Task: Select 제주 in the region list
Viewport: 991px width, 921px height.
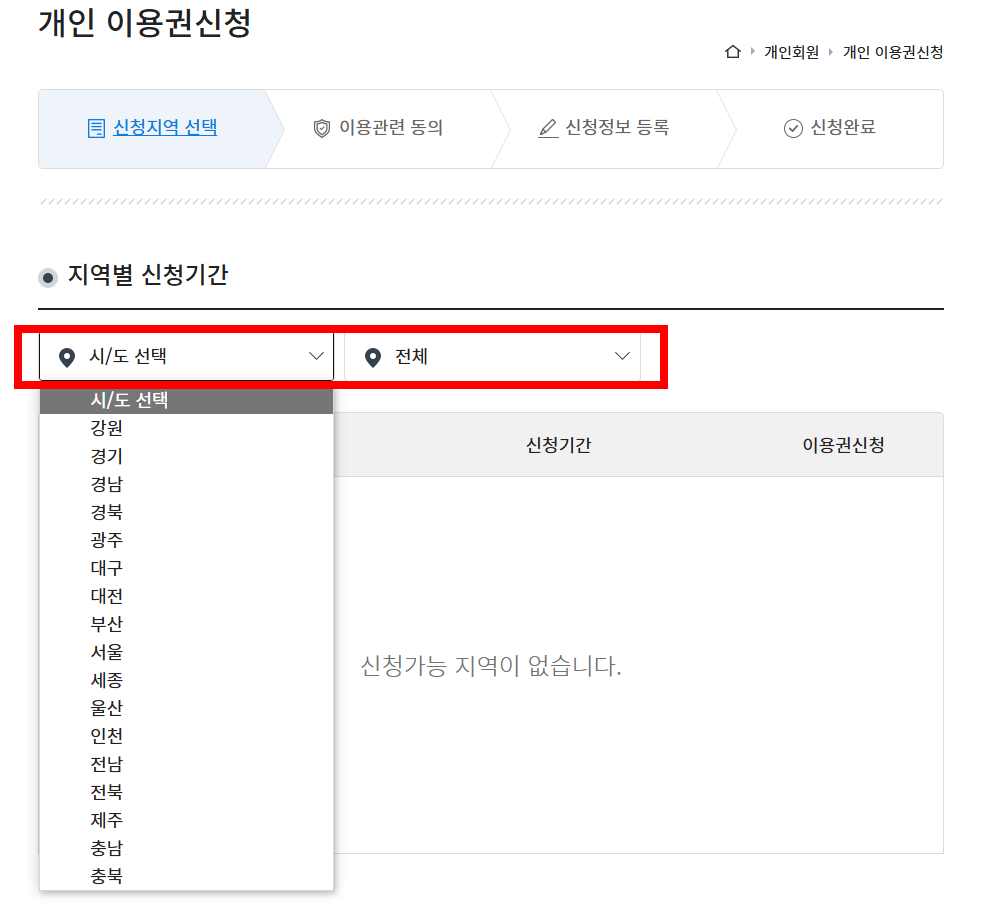Action: (186, 820)
